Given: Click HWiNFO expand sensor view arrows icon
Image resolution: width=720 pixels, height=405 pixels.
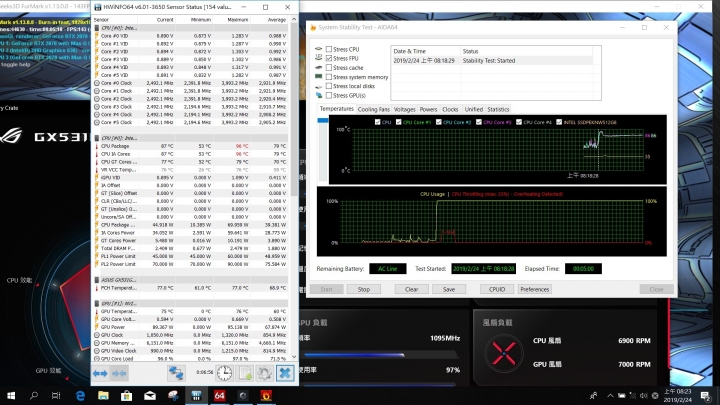Looking at the screenshot, I should pos(100,373).
